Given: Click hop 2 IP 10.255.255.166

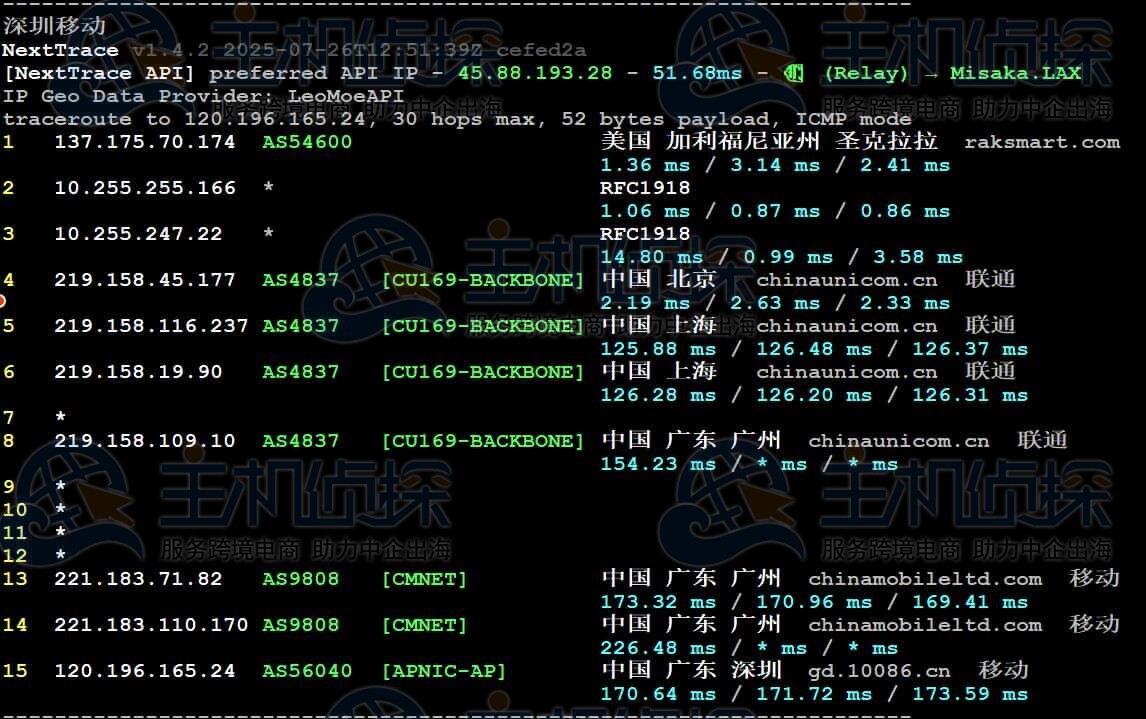Looking at the screenshot, I should click(145, 188).
